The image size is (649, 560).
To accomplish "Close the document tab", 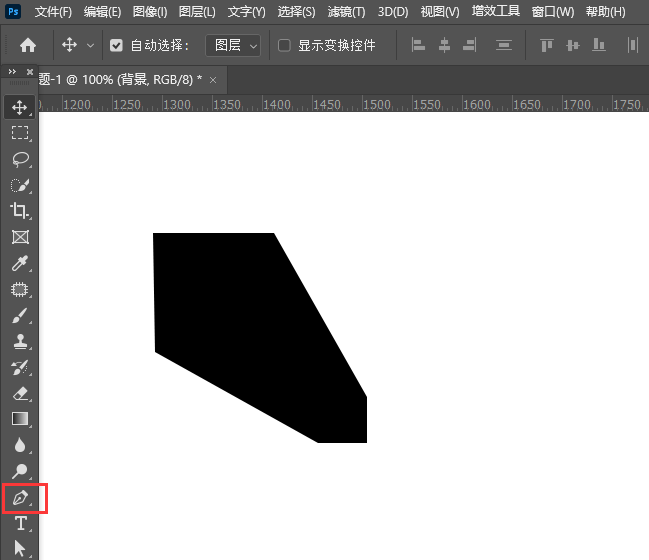I will tap(214, 79).
